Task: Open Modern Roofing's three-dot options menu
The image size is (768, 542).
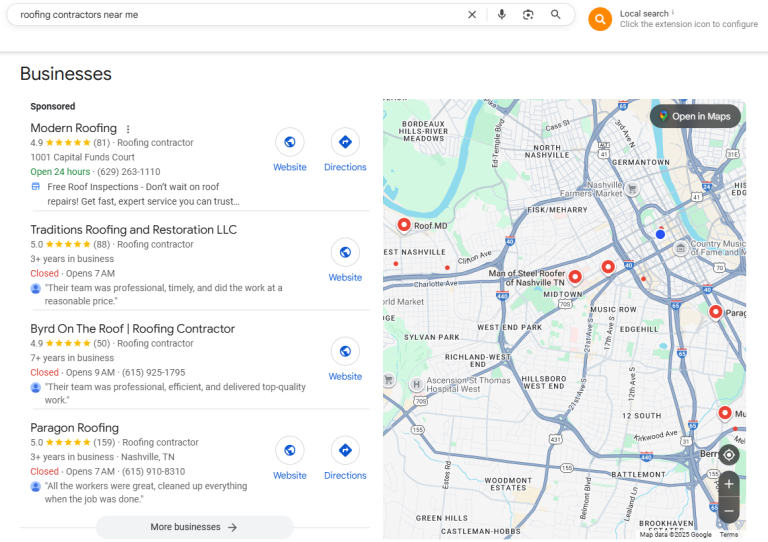Action: [x=128, y=129]
